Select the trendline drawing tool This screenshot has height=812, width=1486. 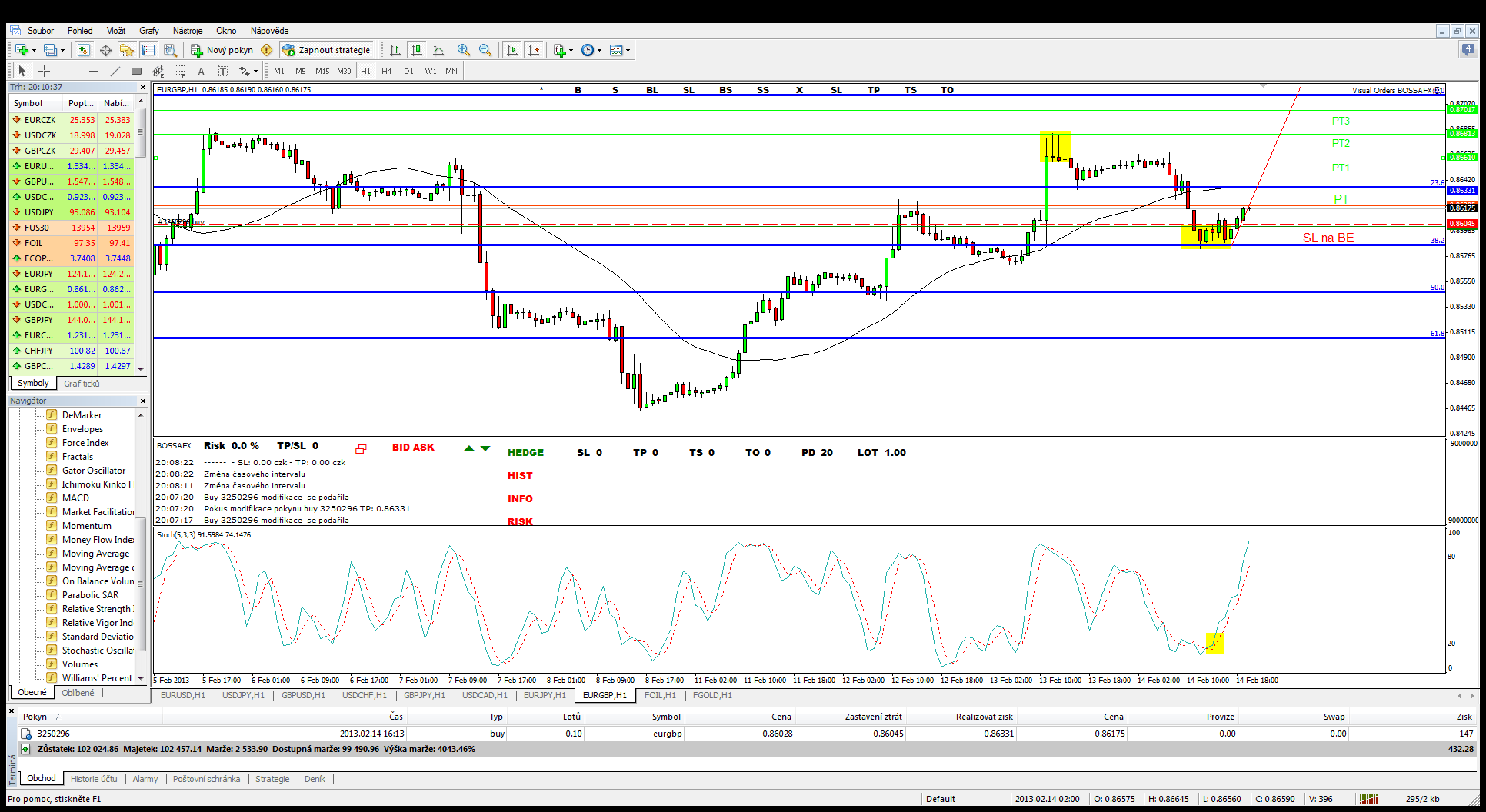pos(115,71)
